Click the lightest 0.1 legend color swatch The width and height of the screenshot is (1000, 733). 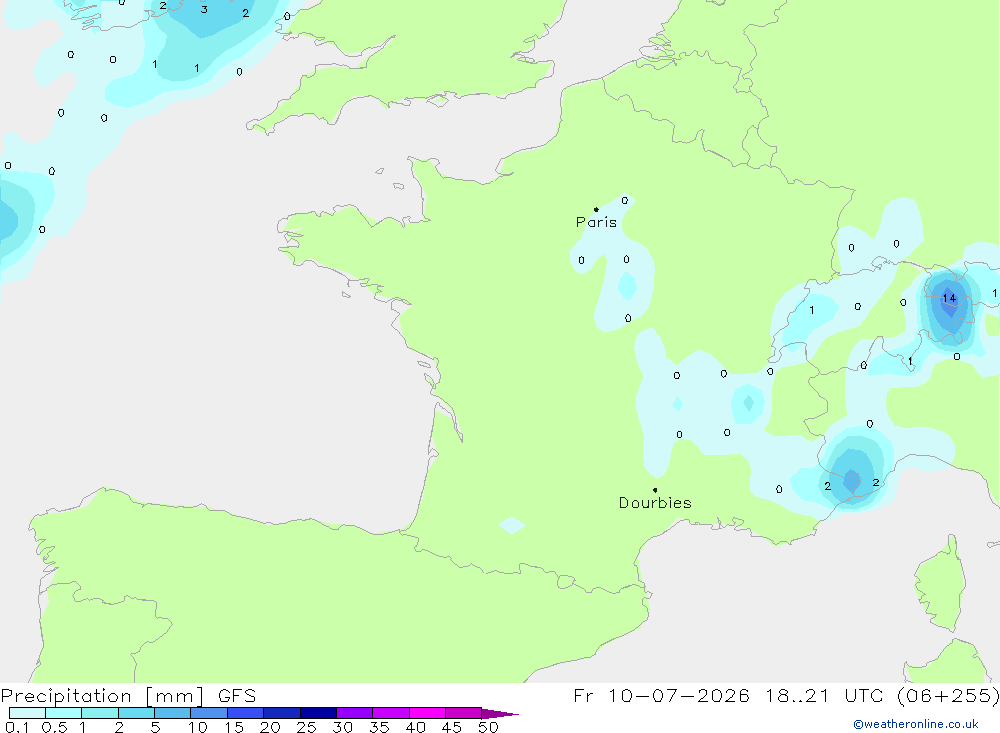coord(27,713)
